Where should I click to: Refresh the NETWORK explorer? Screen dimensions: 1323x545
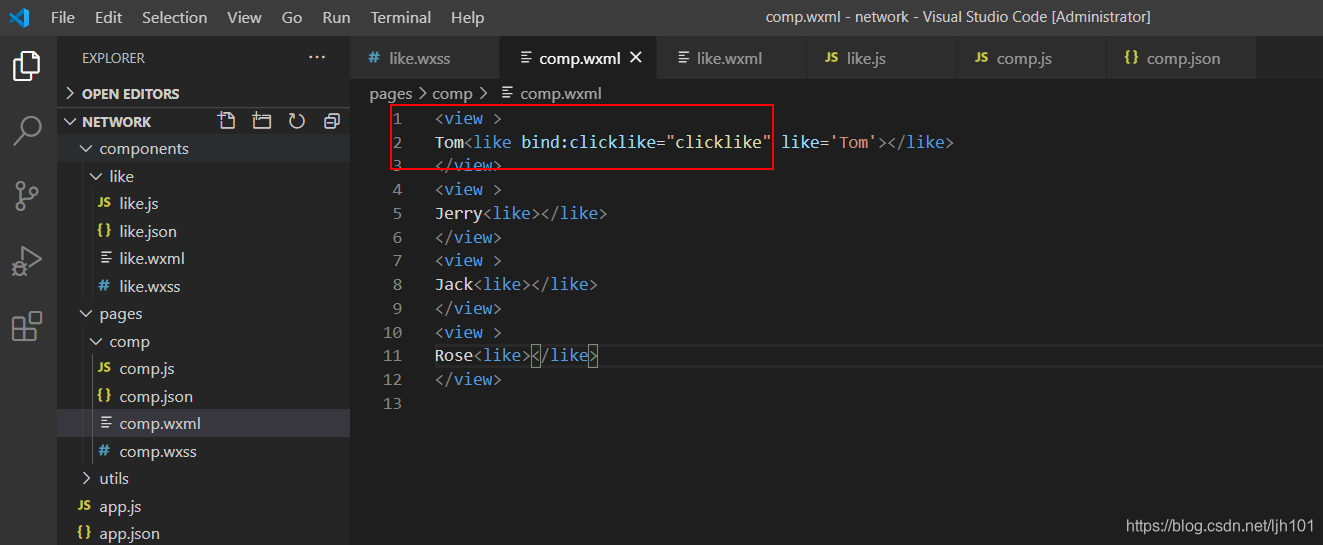coord(297,121)
